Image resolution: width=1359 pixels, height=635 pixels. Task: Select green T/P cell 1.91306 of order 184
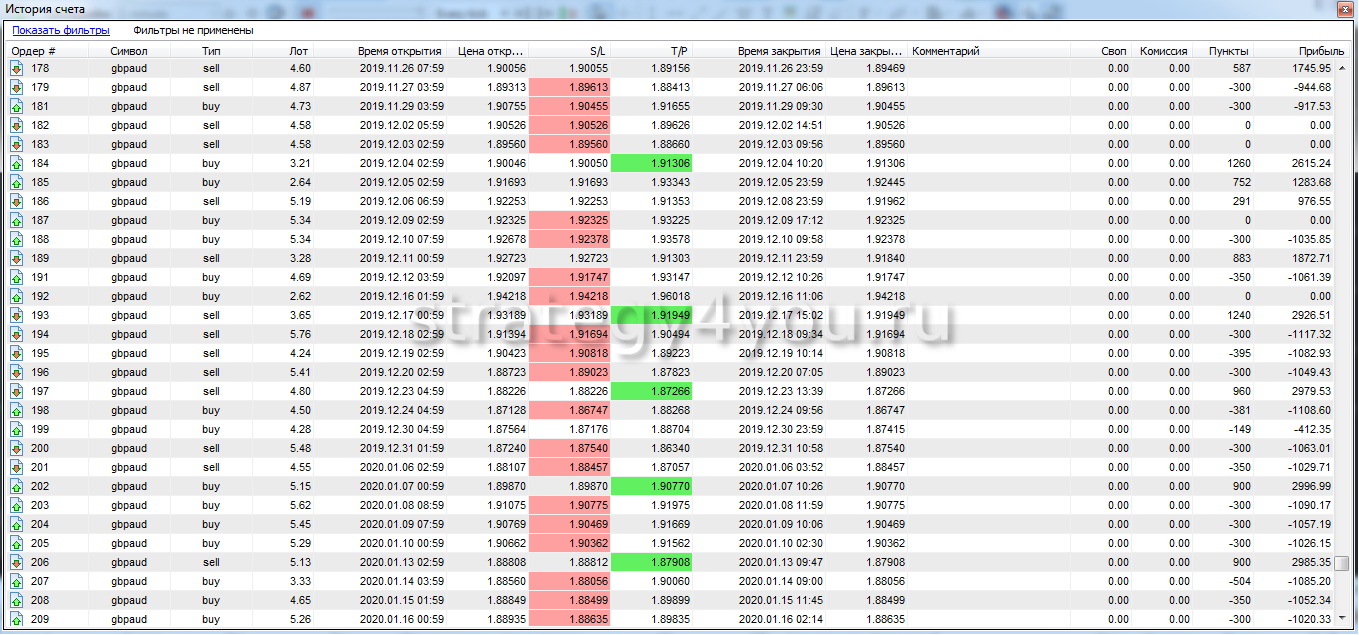click(650, 163)
